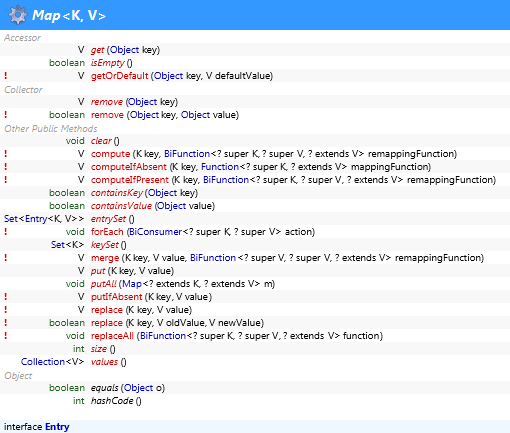Open the putAll method
The height and width of the screenshot is (433, 510).
coord(104,284)
